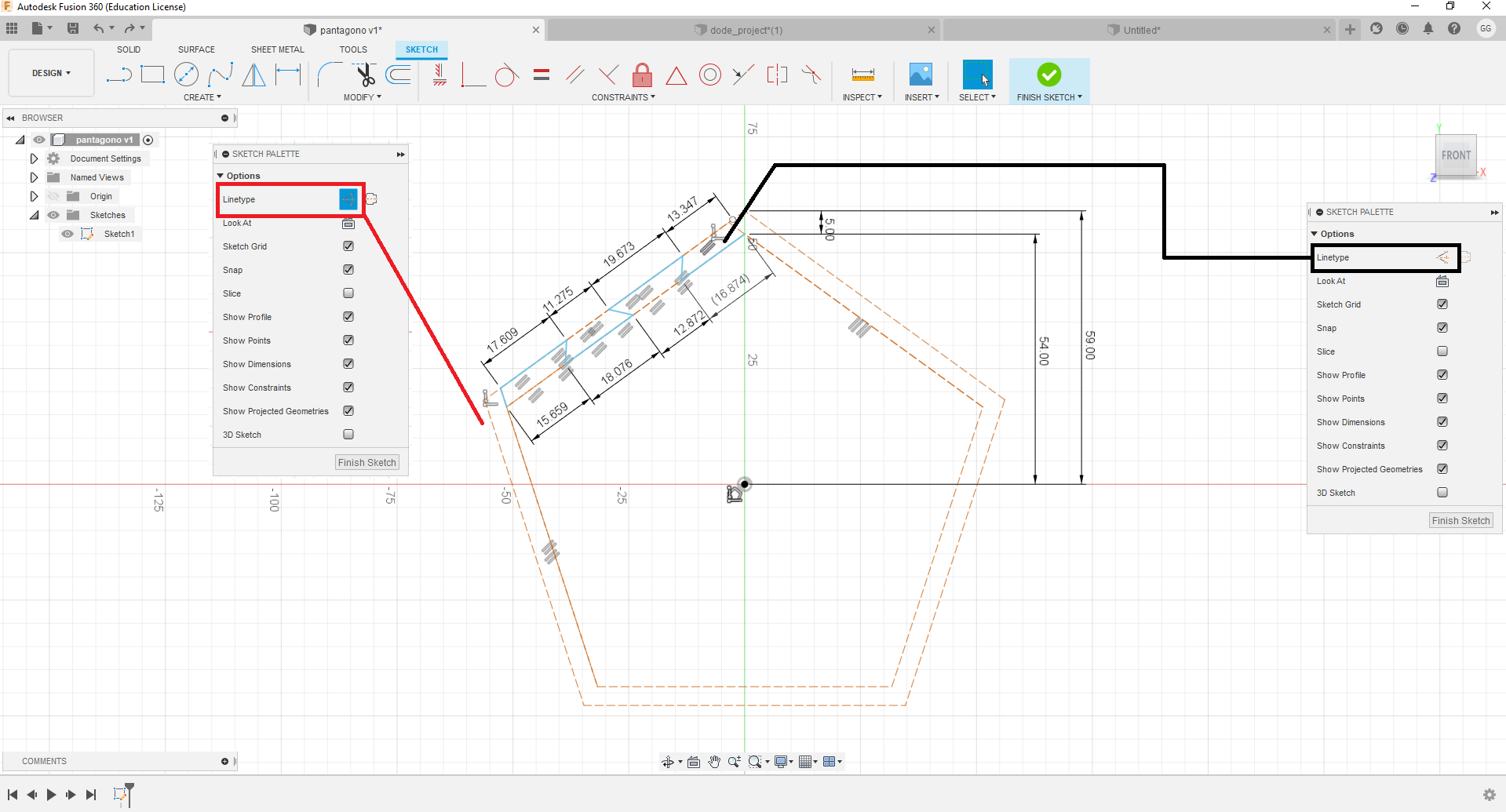Hide Sketch1 using its eye icon
Viewport: 1506px width, 812px height.
pos(67,234)
